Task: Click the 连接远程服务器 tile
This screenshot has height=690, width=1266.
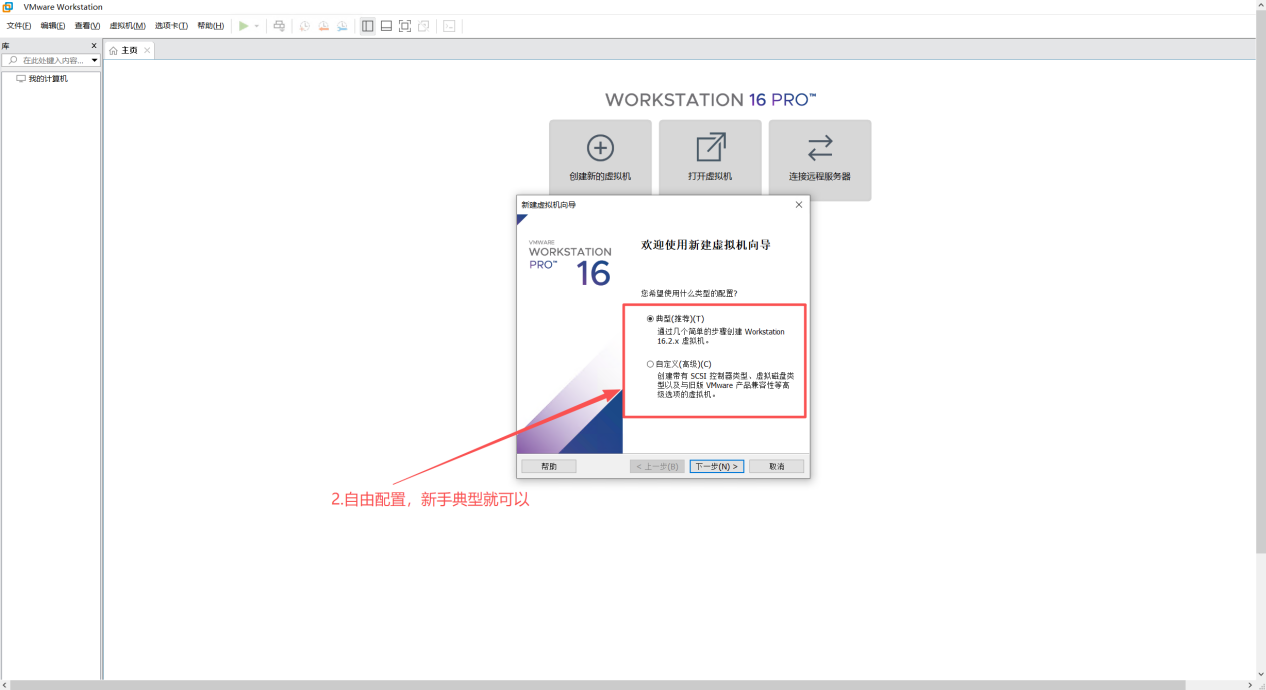Action: tap(820, 160)
